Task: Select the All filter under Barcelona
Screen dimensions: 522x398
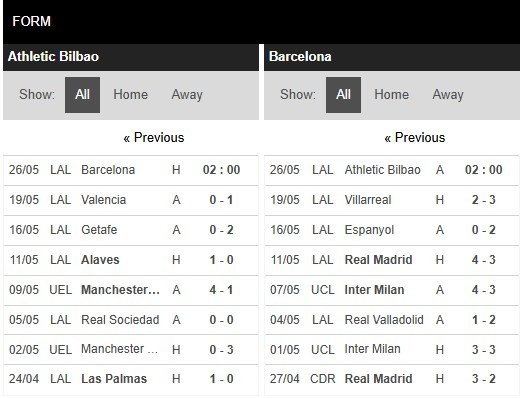Action: [x=343, y=95]
